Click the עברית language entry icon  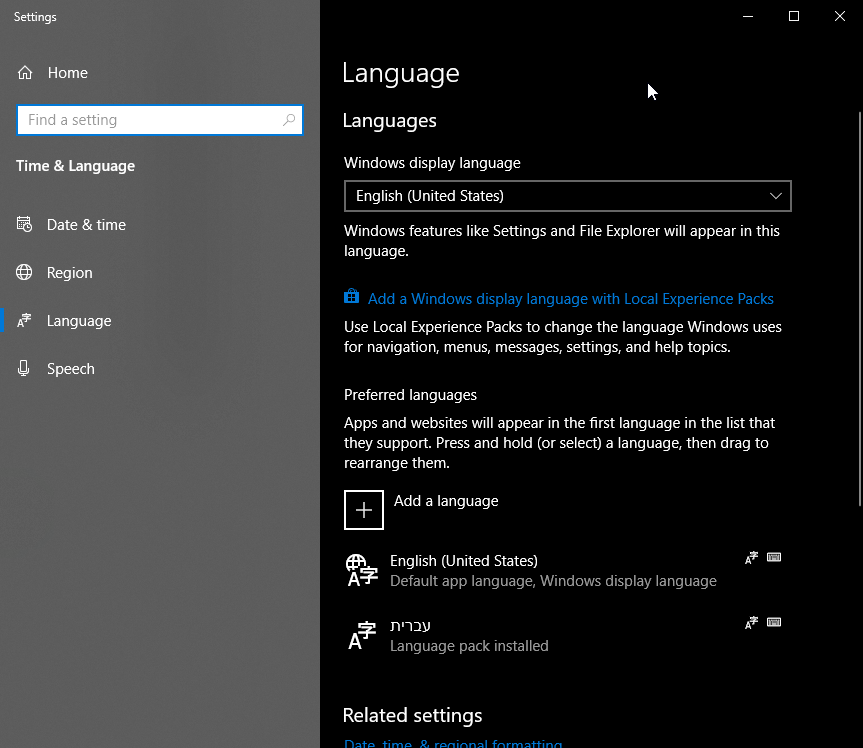[x=362, y=635]
